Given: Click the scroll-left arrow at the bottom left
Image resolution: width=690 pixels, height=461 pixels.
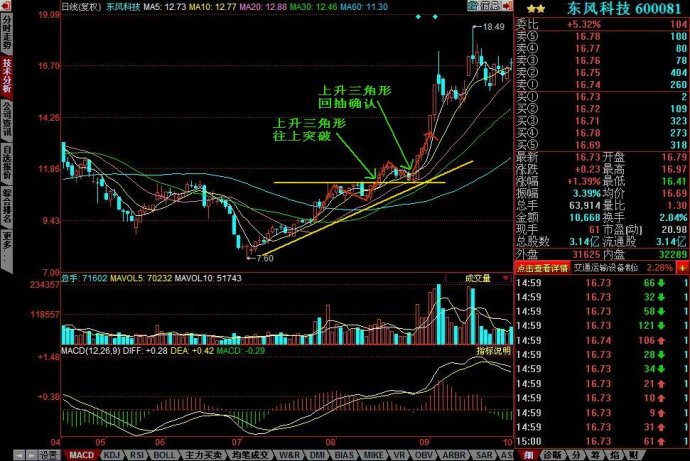Looking at the screenshot, I should click(18, 455).
